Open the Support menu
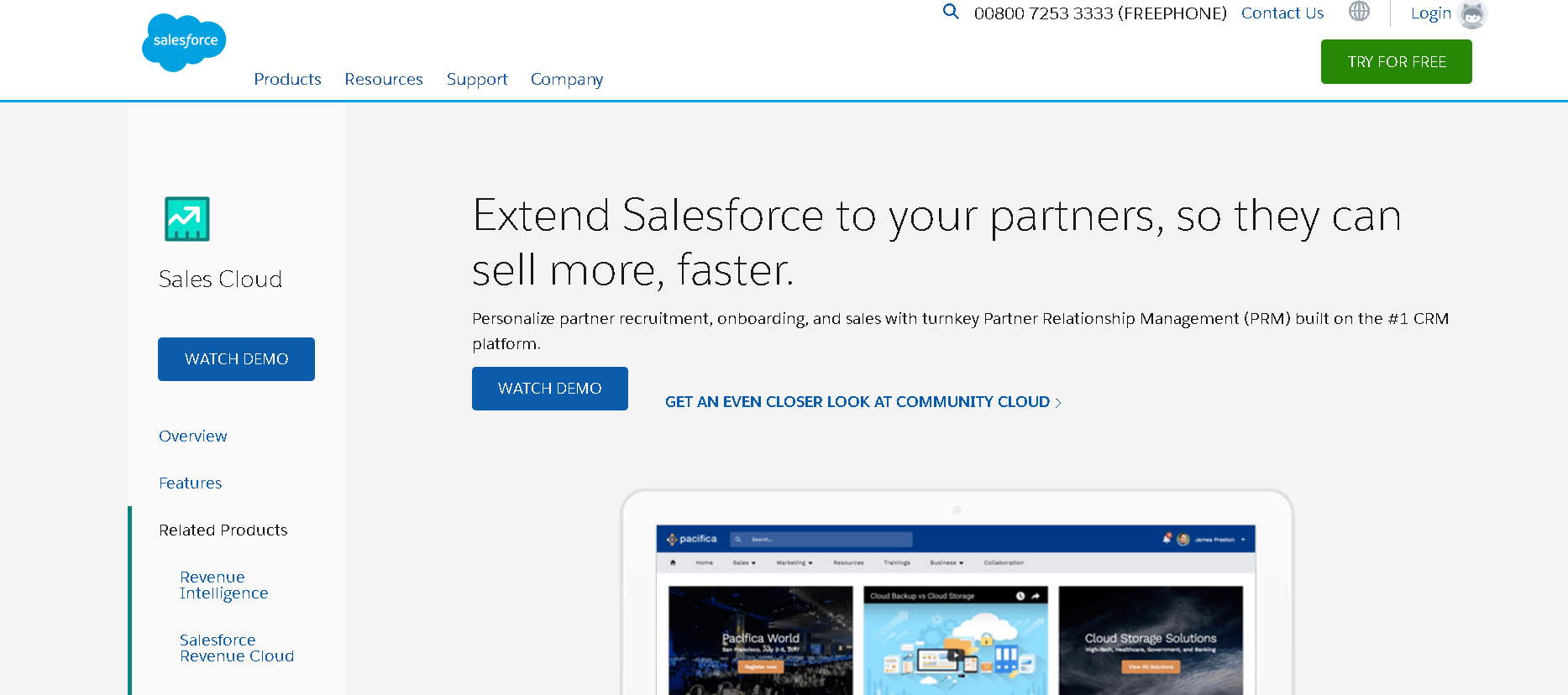The image size is (1568, 695). (x=477, y=79)
